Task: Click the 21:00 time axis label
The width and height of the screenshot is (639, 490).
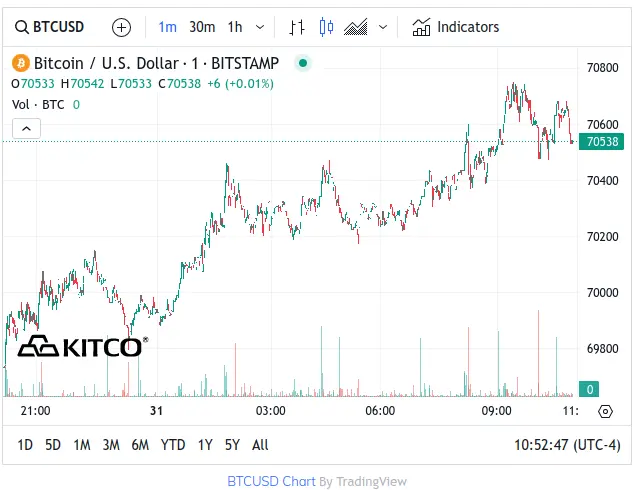Action: click(35, 411)
